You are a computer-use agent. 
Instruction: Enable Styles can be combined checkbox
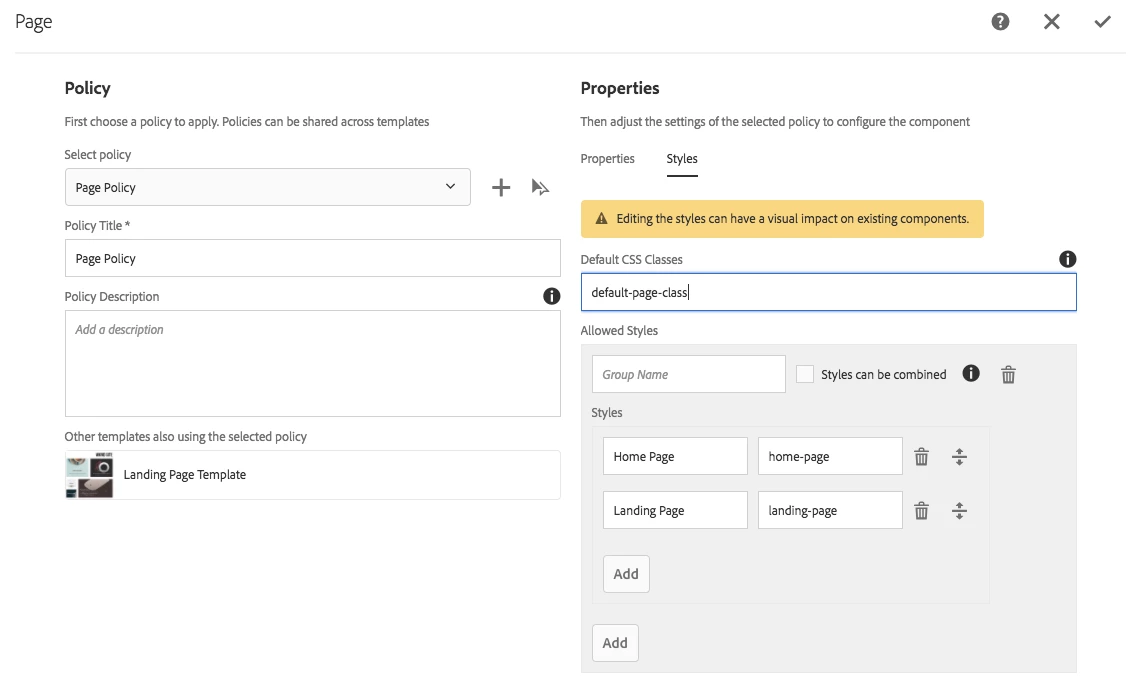(x=805, y=374)
